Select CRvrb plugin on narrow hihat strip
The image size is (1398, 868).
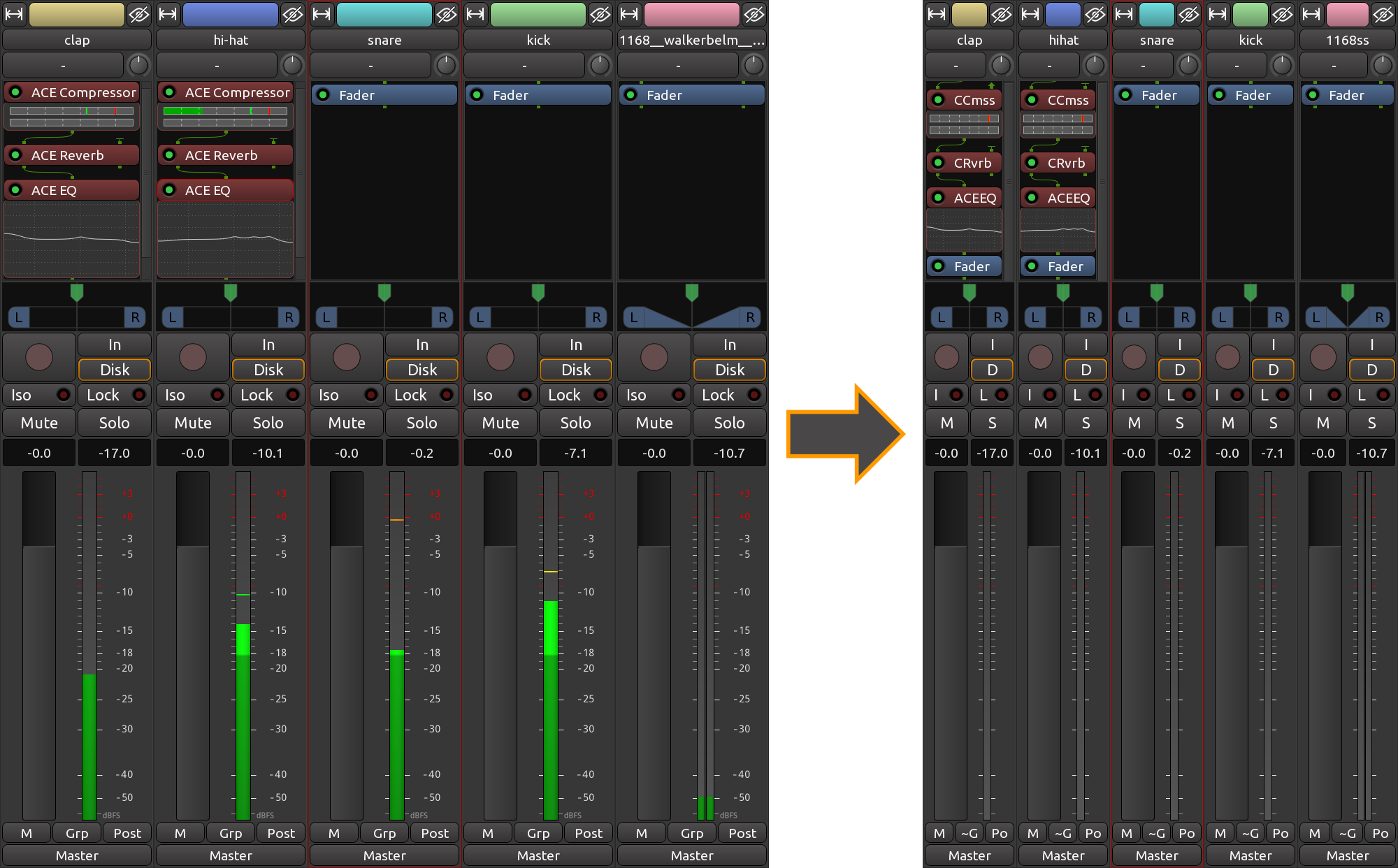pos(1058,163)
